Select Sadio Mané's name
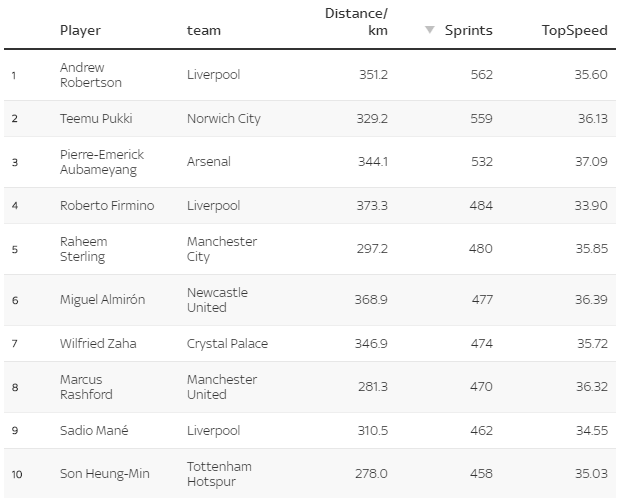Screen dimensions: 621x498 [x=94, y=430]
